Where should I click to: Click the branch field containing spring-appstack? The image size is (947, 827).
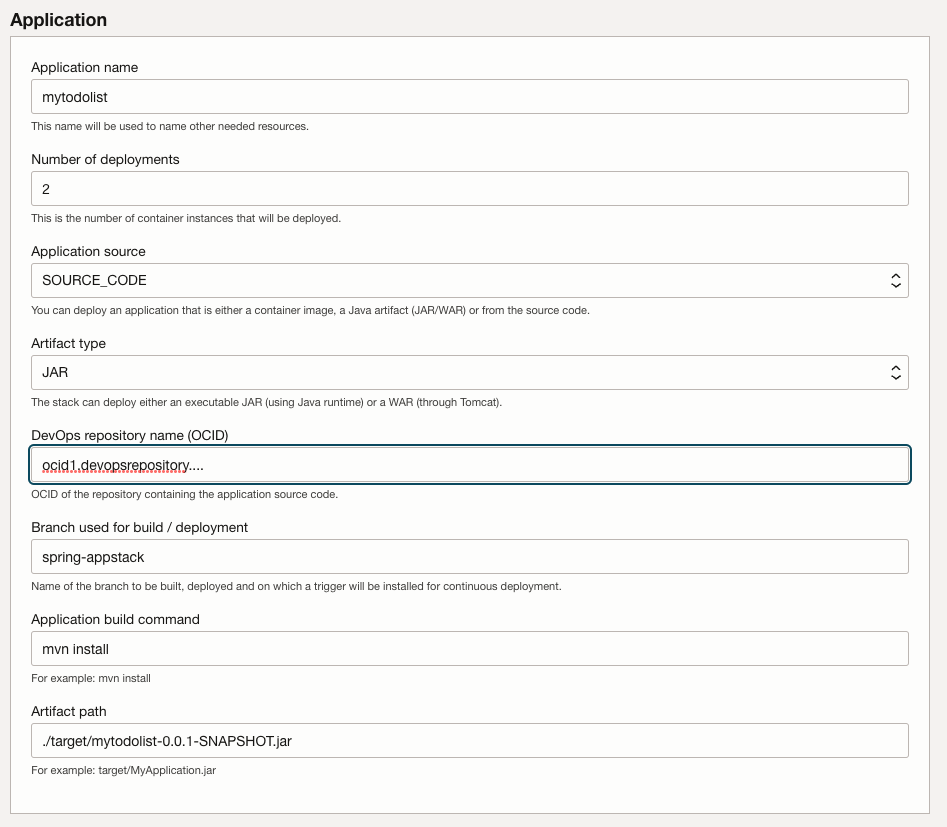tap(470, 556)
